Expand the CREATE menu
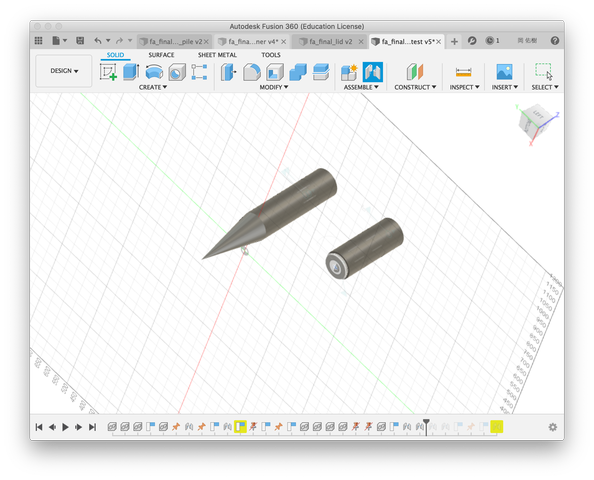Screen dimensions: 594x480 [153, 87]
